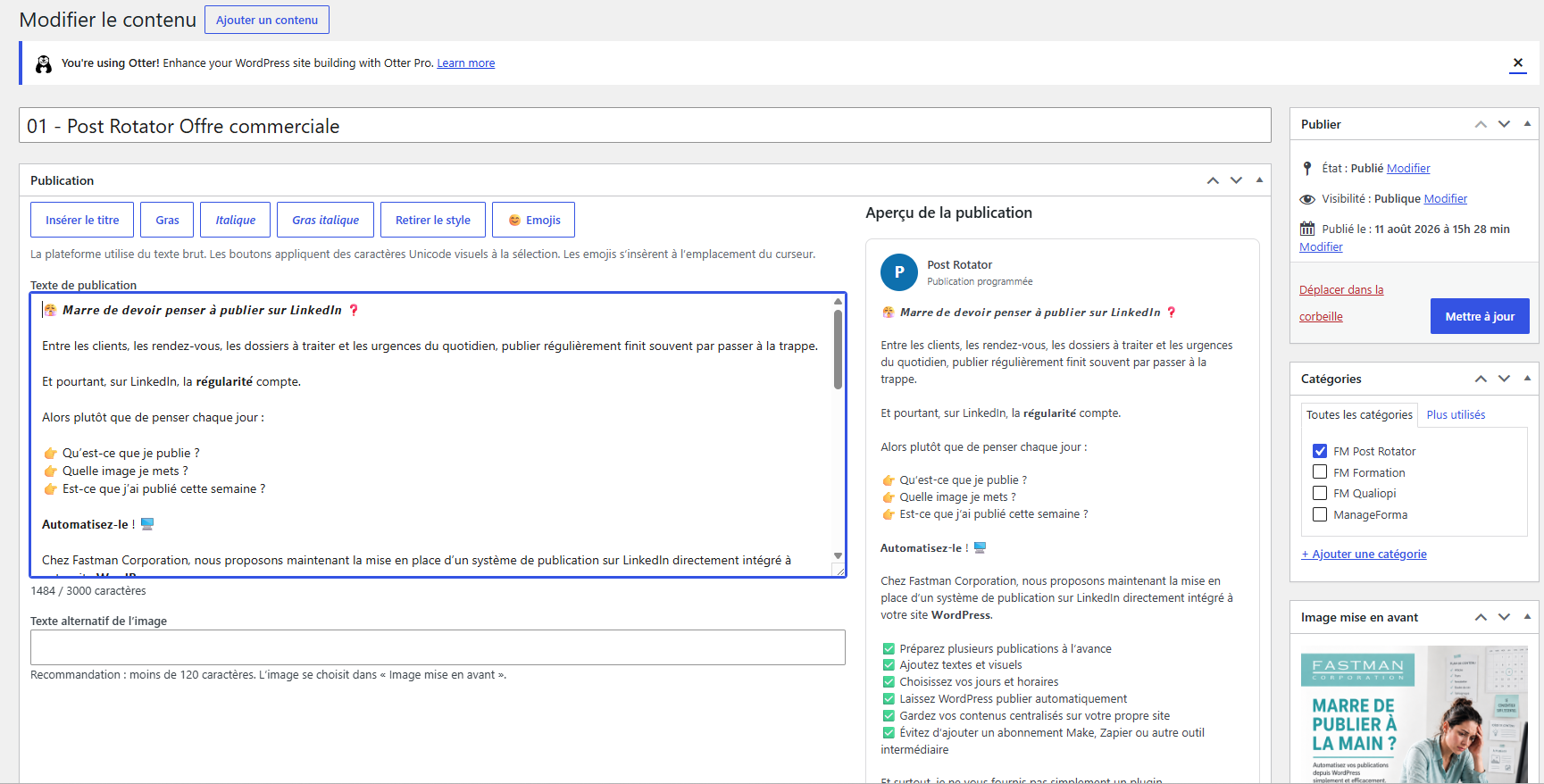Move Catégories box down

click(1504, 379)
